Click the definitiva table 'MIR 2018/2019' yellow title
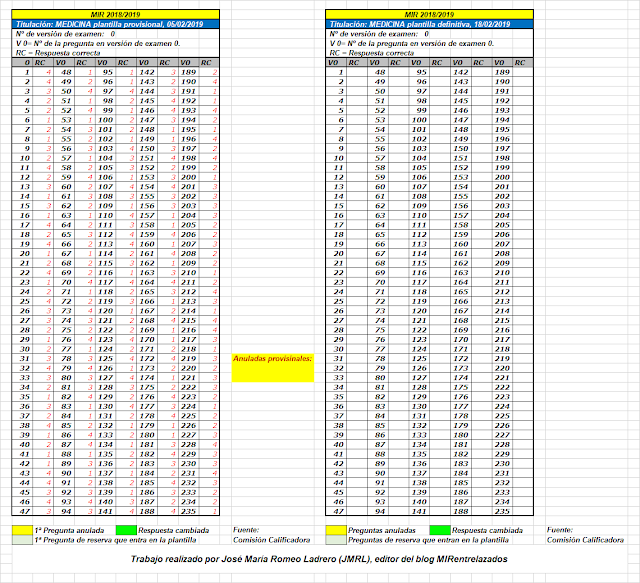 (x=429, y=14)
